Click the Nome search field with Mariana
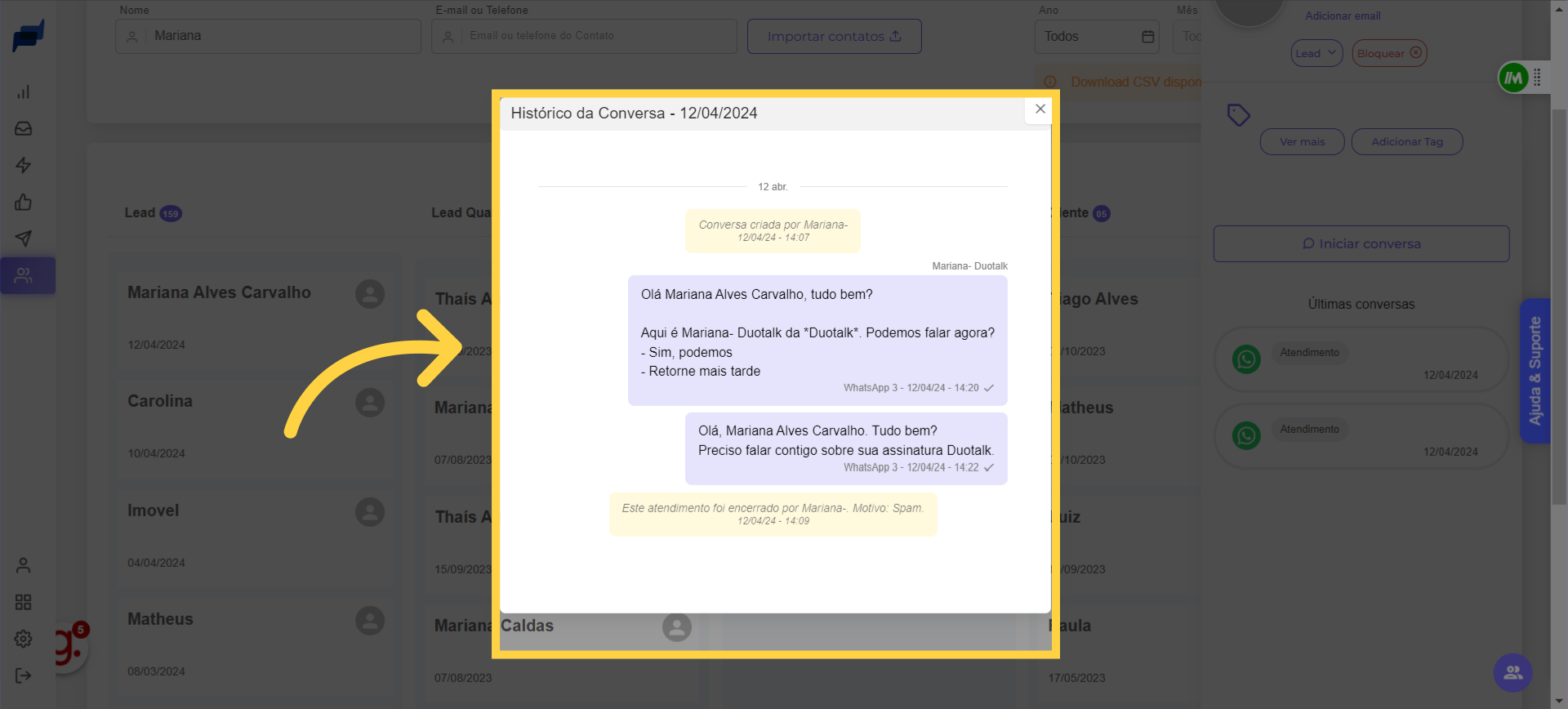The width and height of the screenshot is (1568, 709). coord(278,37)
